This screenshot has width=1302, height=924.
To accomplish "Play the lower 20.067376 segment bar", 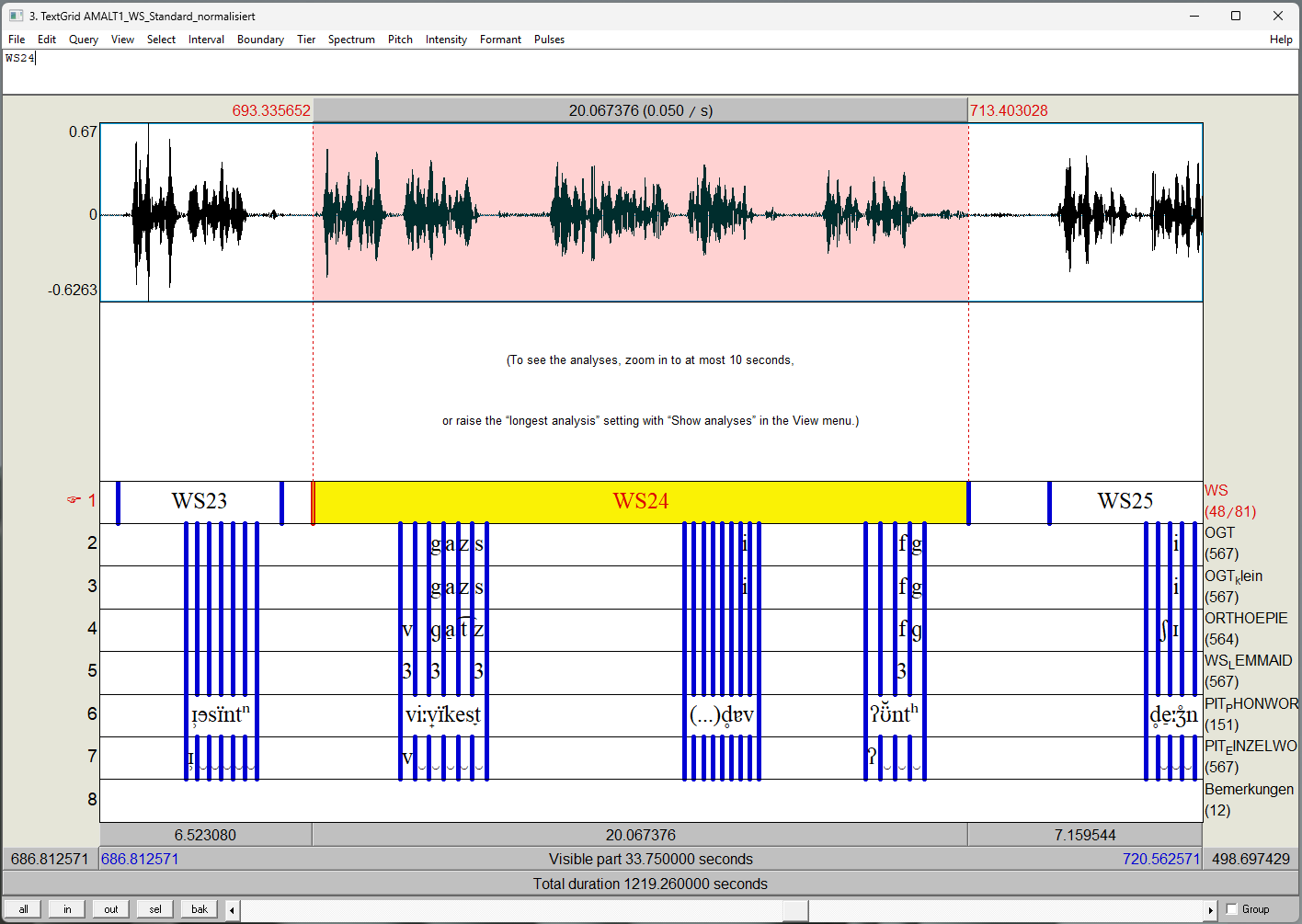I will click(640, 835).
